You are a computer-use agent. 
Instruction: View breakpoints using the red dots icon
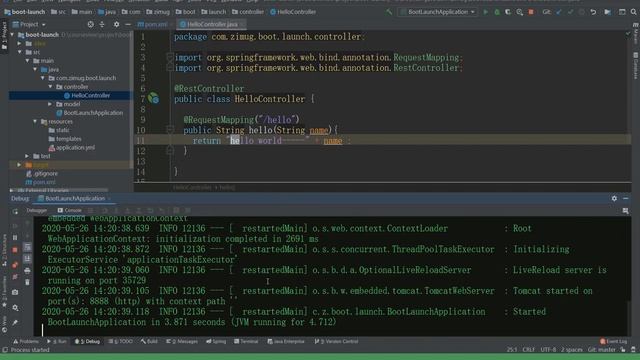tap(15, 265)
